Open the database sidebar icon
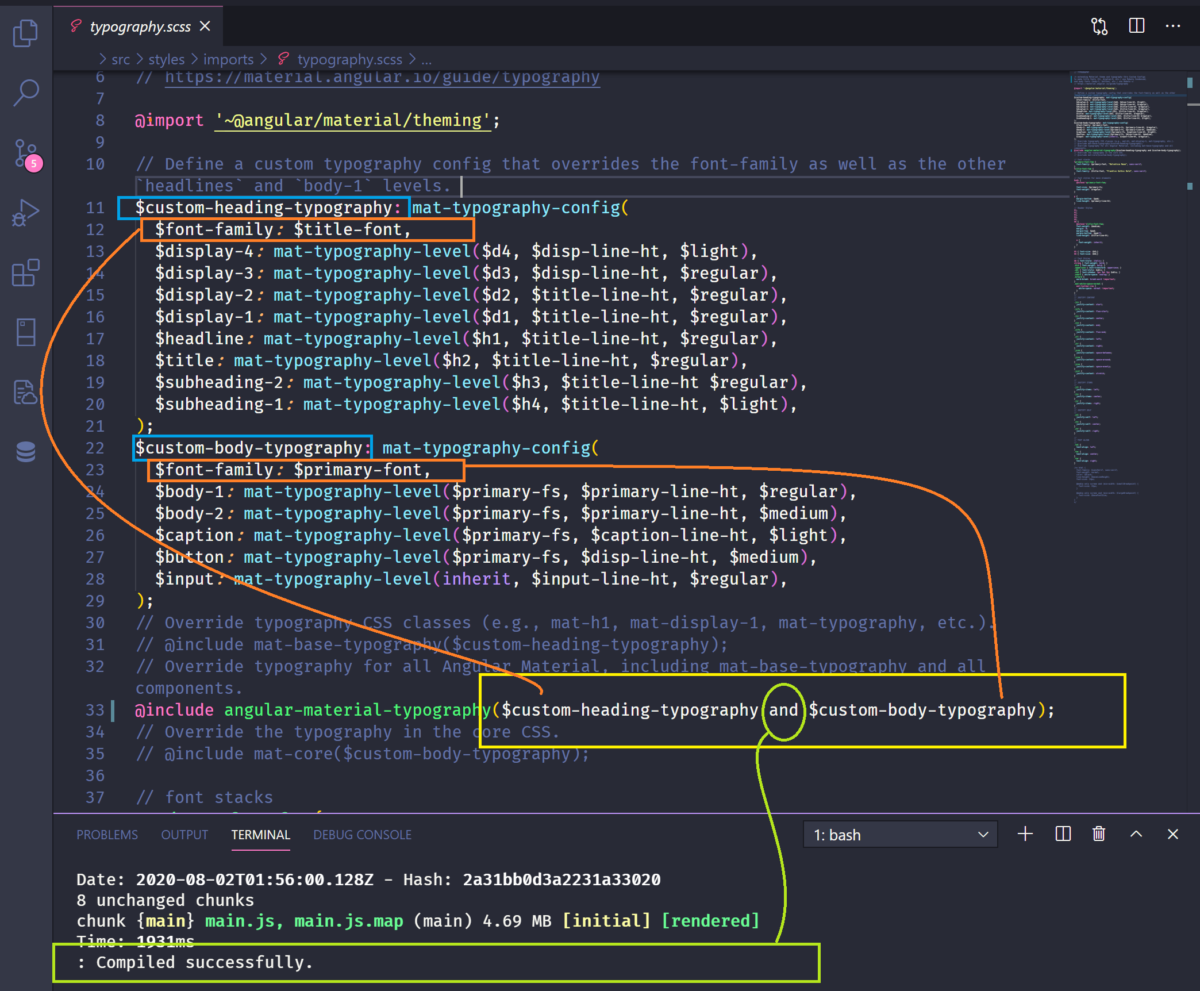The width and height of the screenshot is (1200, 991). tap(26, 452)
